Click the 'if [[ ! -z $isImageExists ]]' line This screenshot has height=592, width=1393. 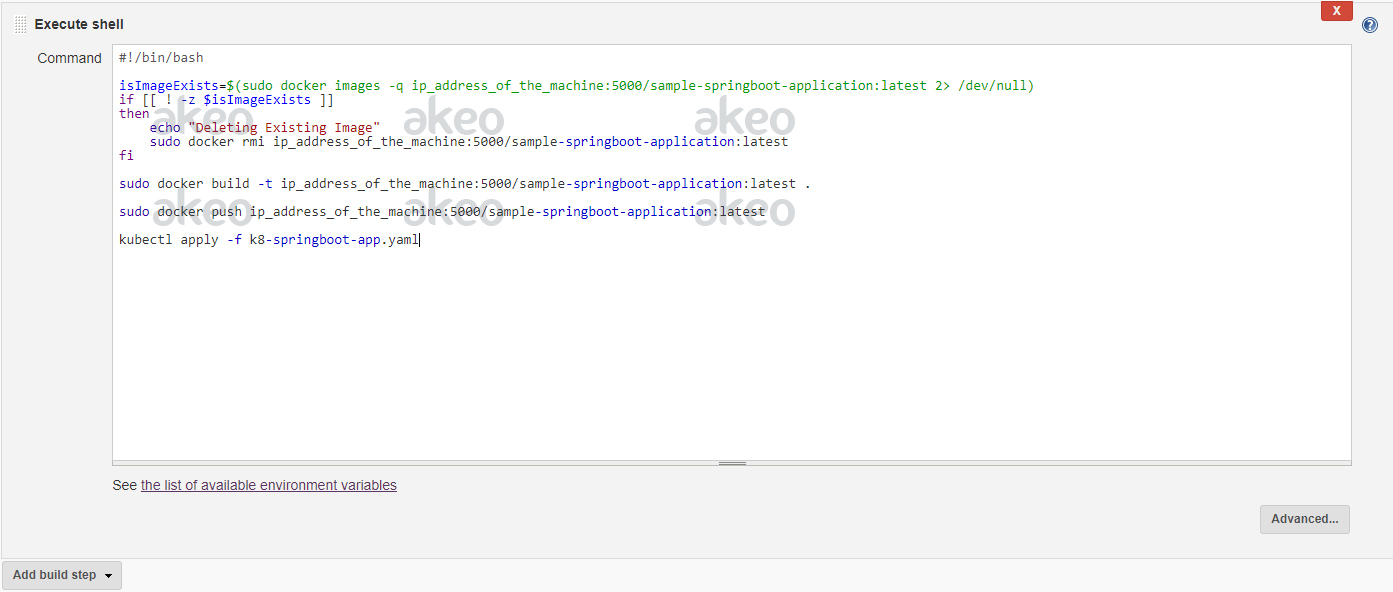pyautogui.click(x=227, y=100)
